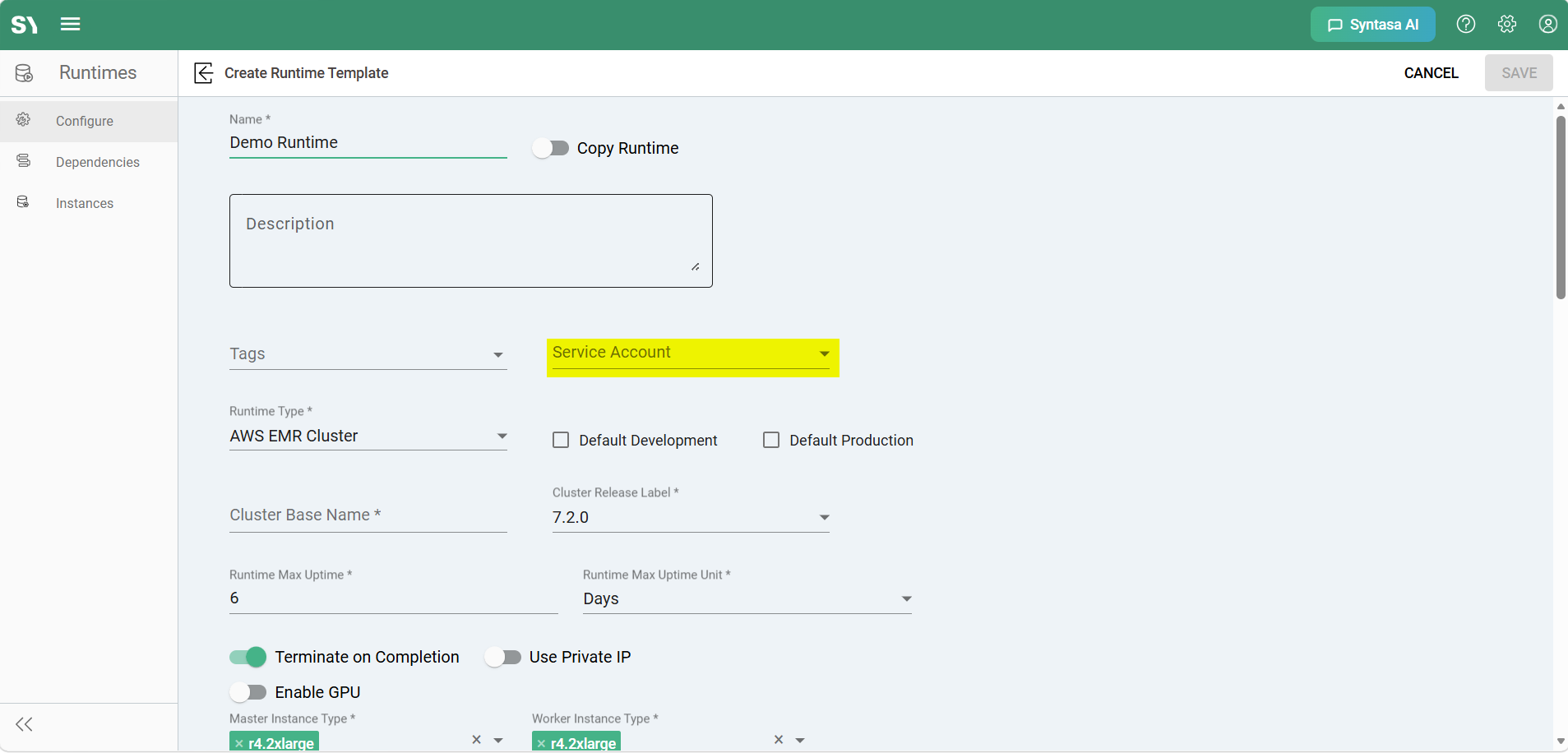The image size is (1568, 753).
Task: Enable the Copy Runtime toggle
Action: 550,148
